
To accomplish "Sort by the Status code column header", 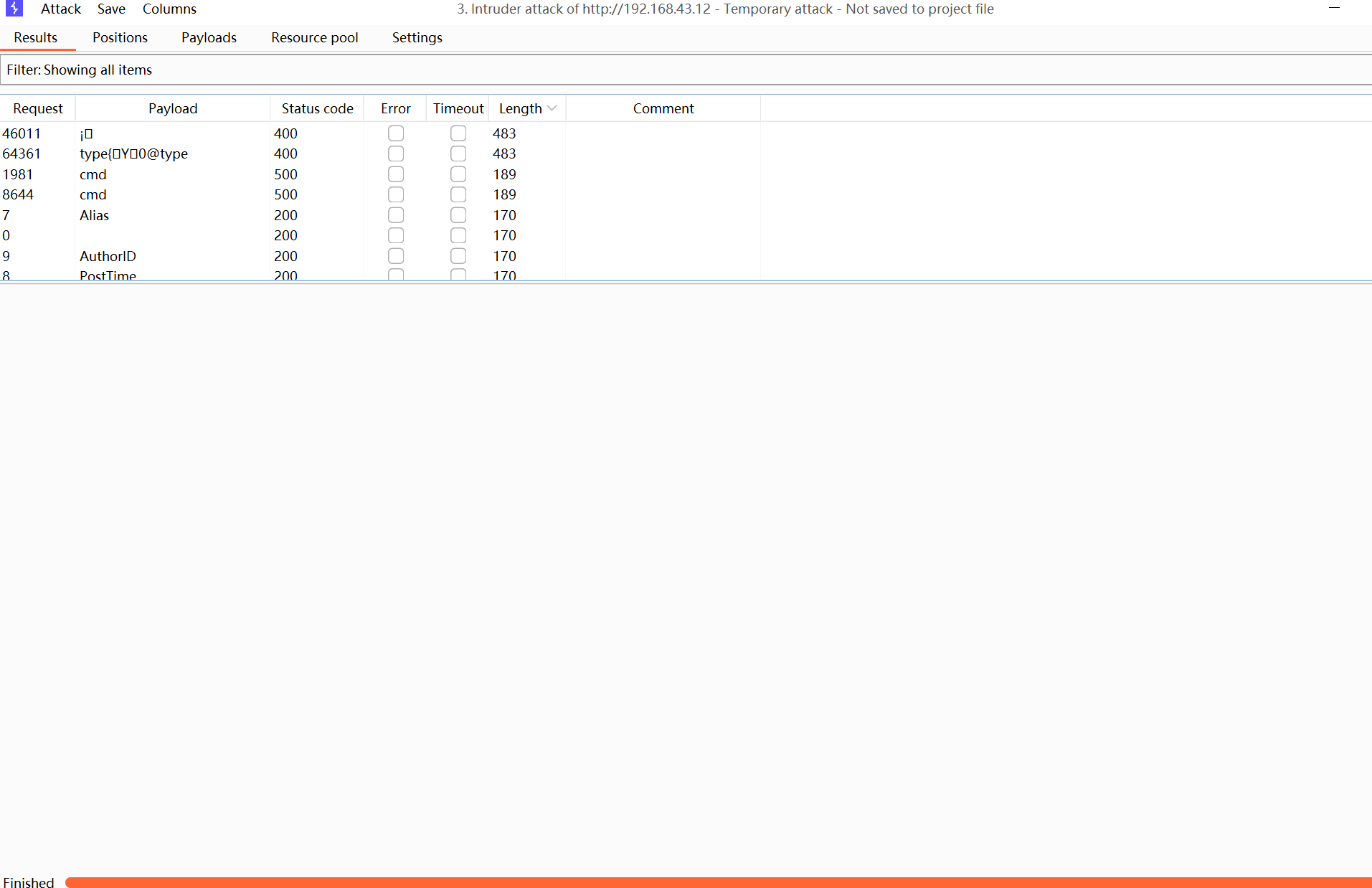I will click(x=317, y=108).
